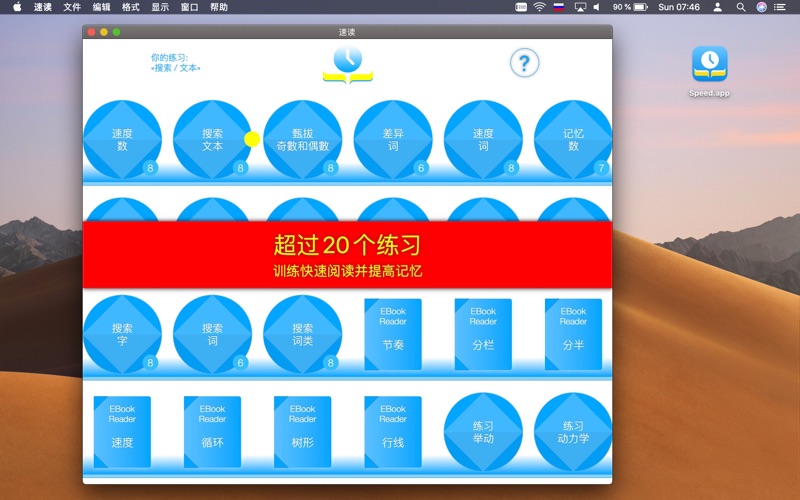Open the EBook Reader 节奏 book
Image resolution: width=800 pixels, height=500 pixels.
tap(393, 334)
